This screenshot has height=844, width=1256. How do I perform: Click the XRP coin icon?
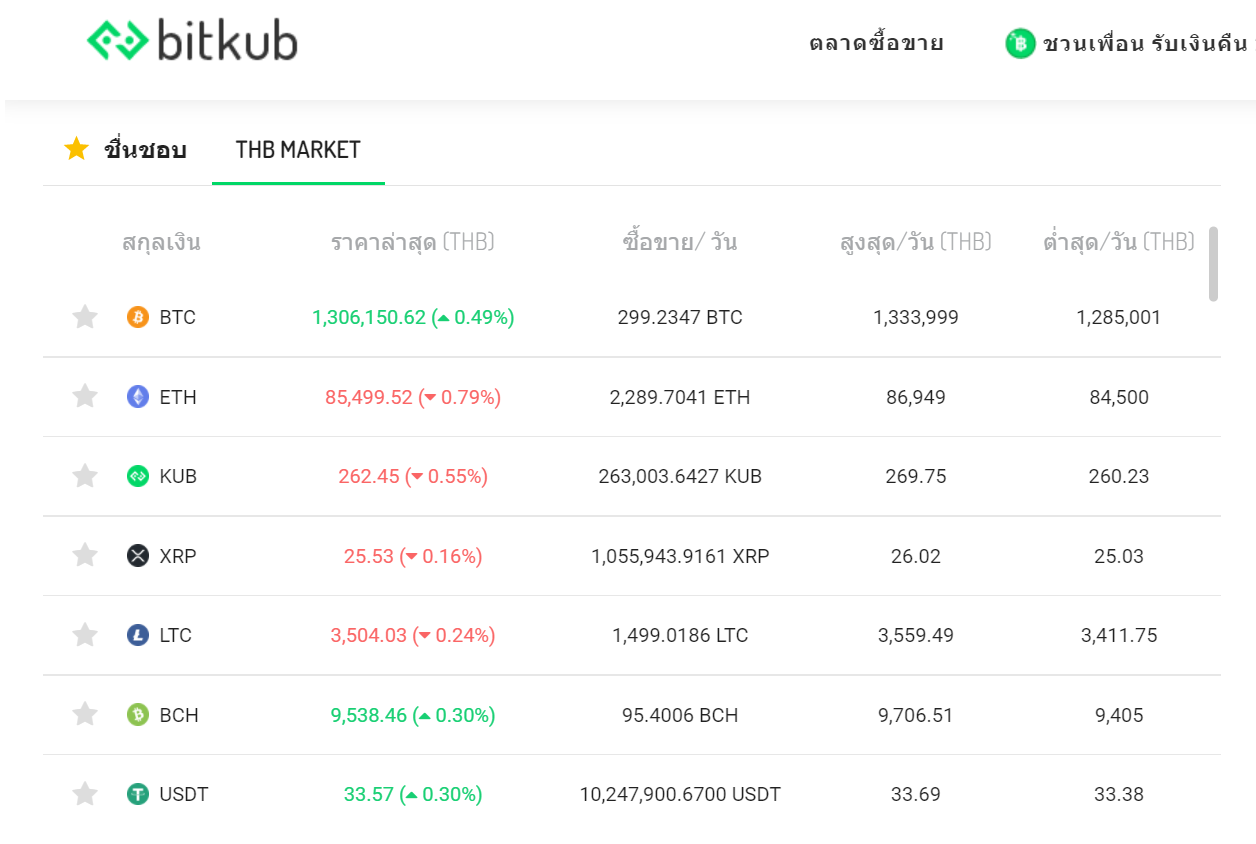138,556
